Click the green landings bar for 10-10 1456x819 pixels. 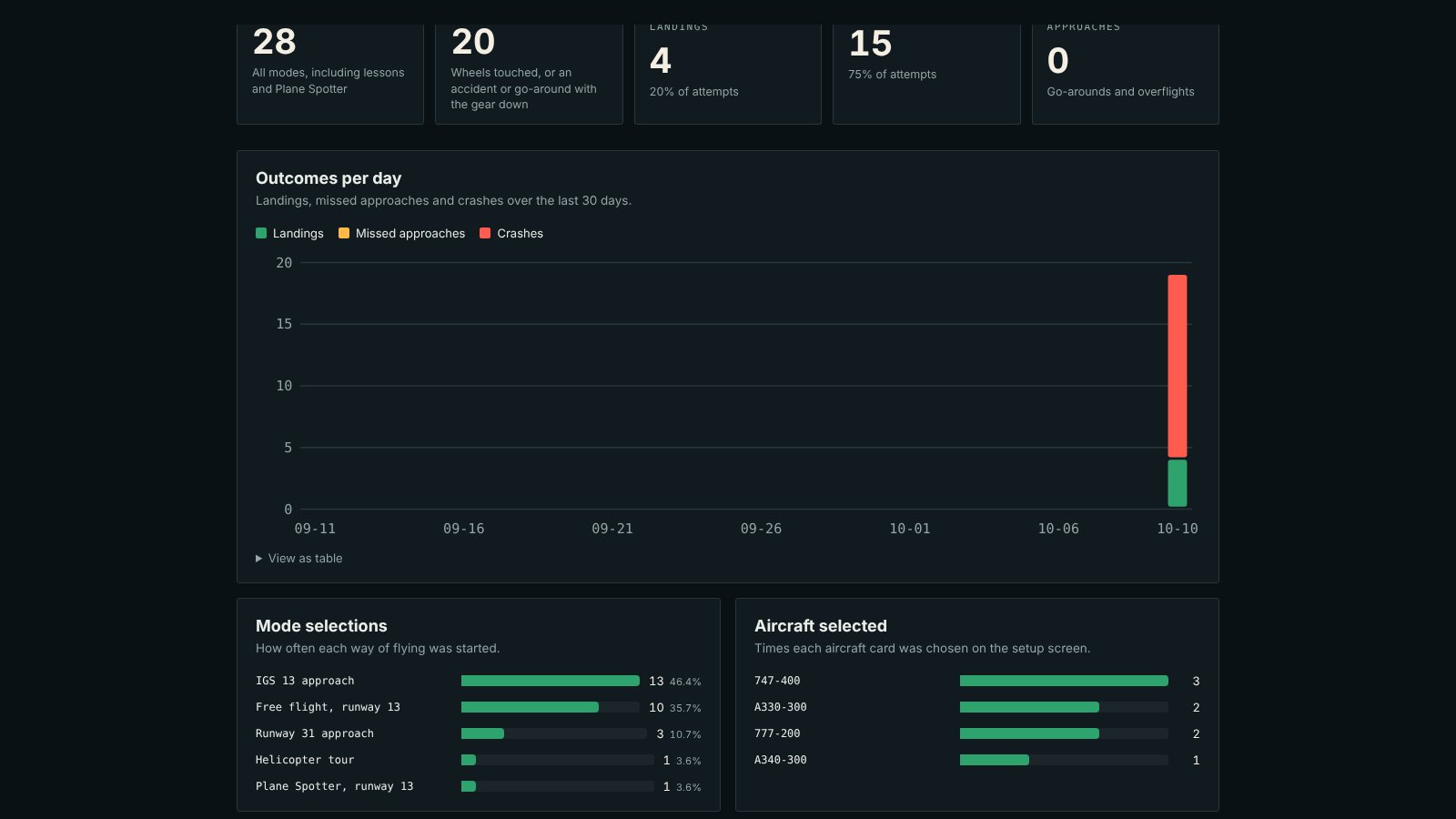(x=1178, y=483)
